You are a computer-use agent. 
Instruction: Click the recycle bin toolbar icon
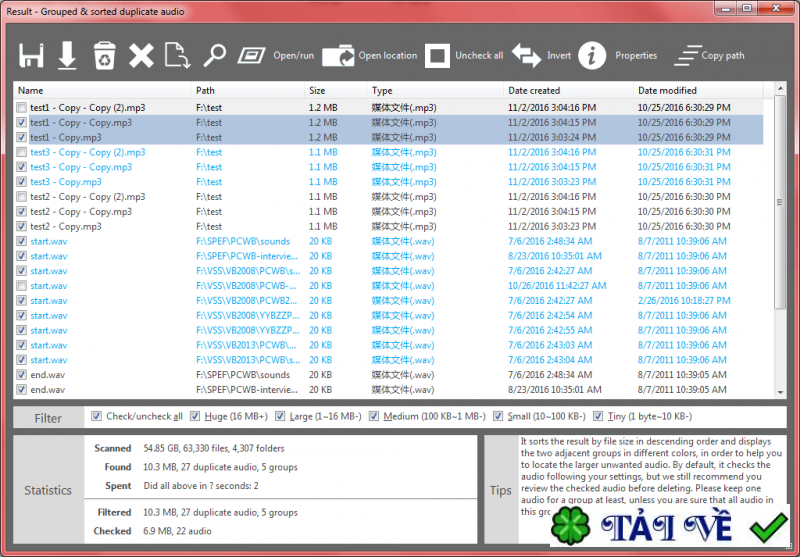105,55
